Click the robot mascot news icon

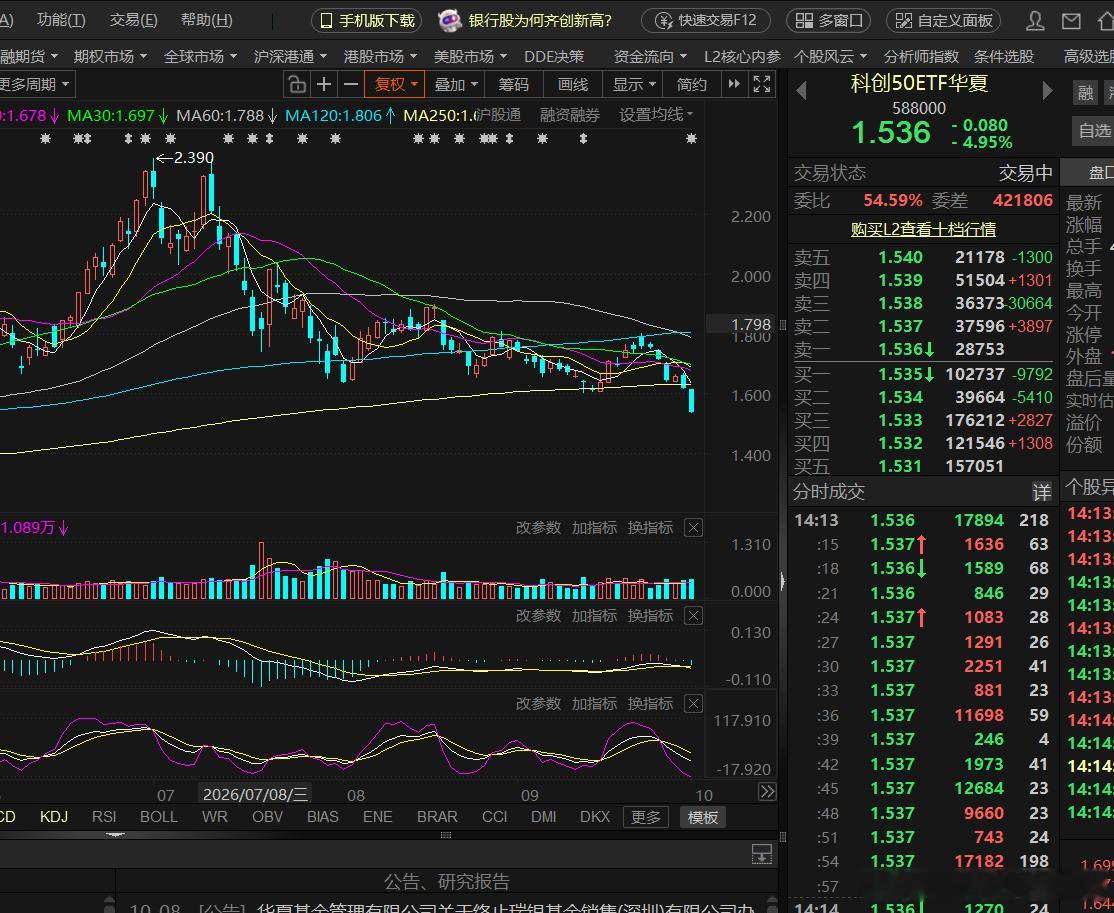tap(449, 21)
